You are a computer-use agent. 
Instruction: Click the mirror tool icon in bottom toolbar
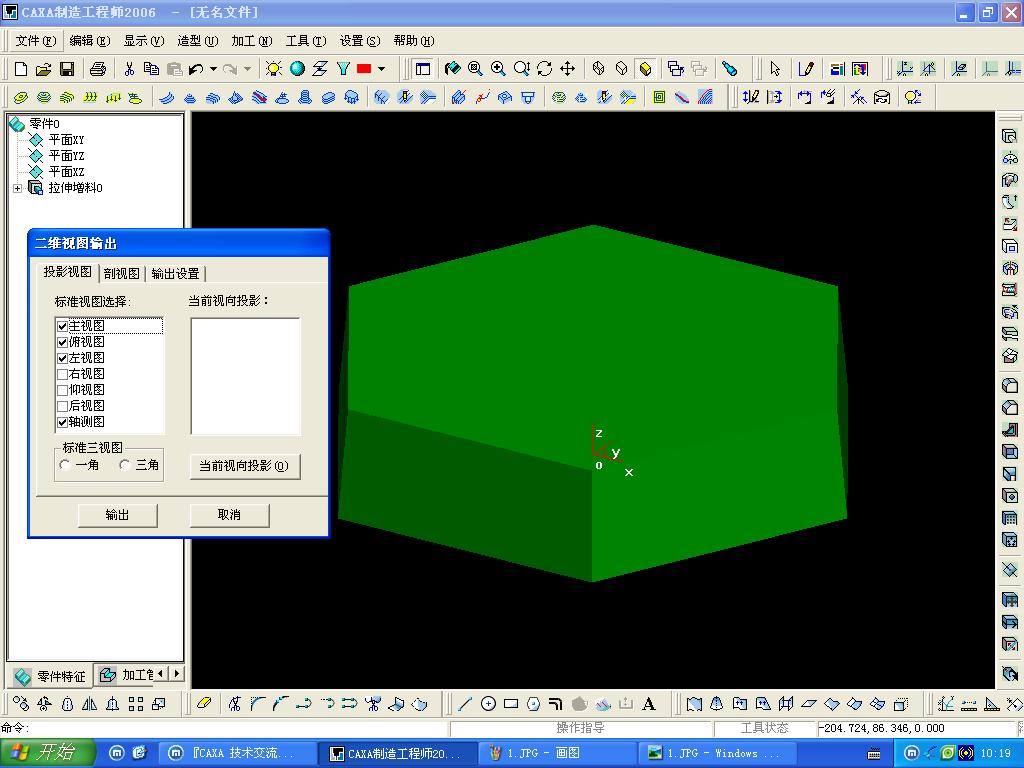90,703
